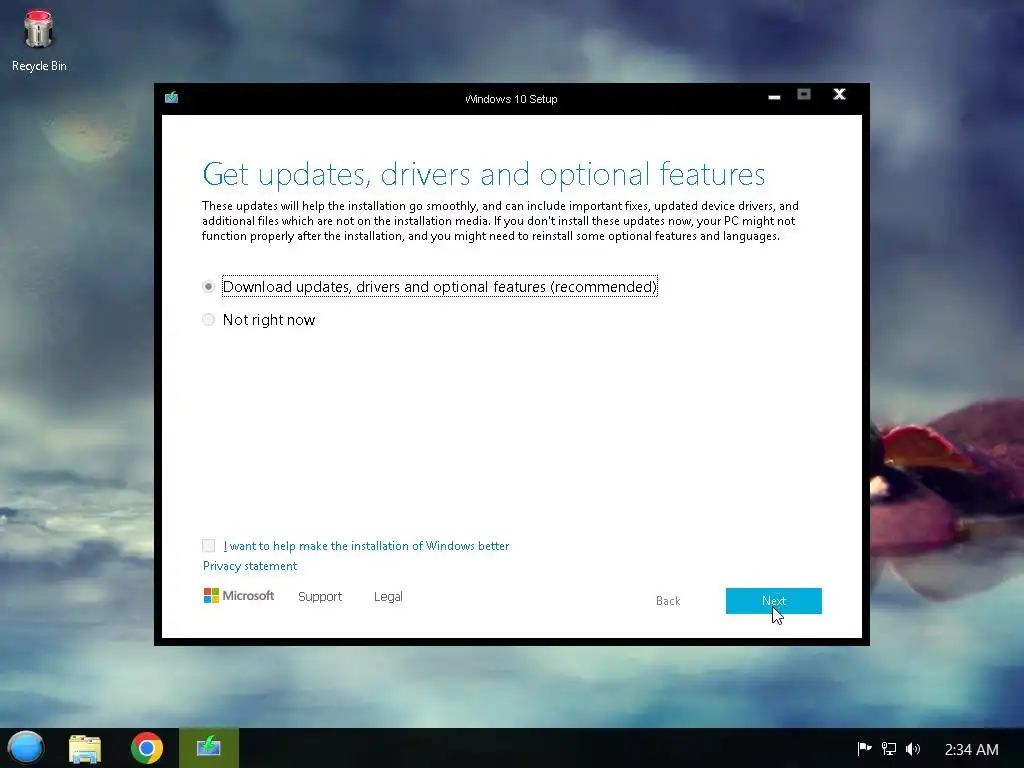Click the Microsoft logo in setup footer
Image resolution: width=1024 pixels, height=768 pixels.
239,596
